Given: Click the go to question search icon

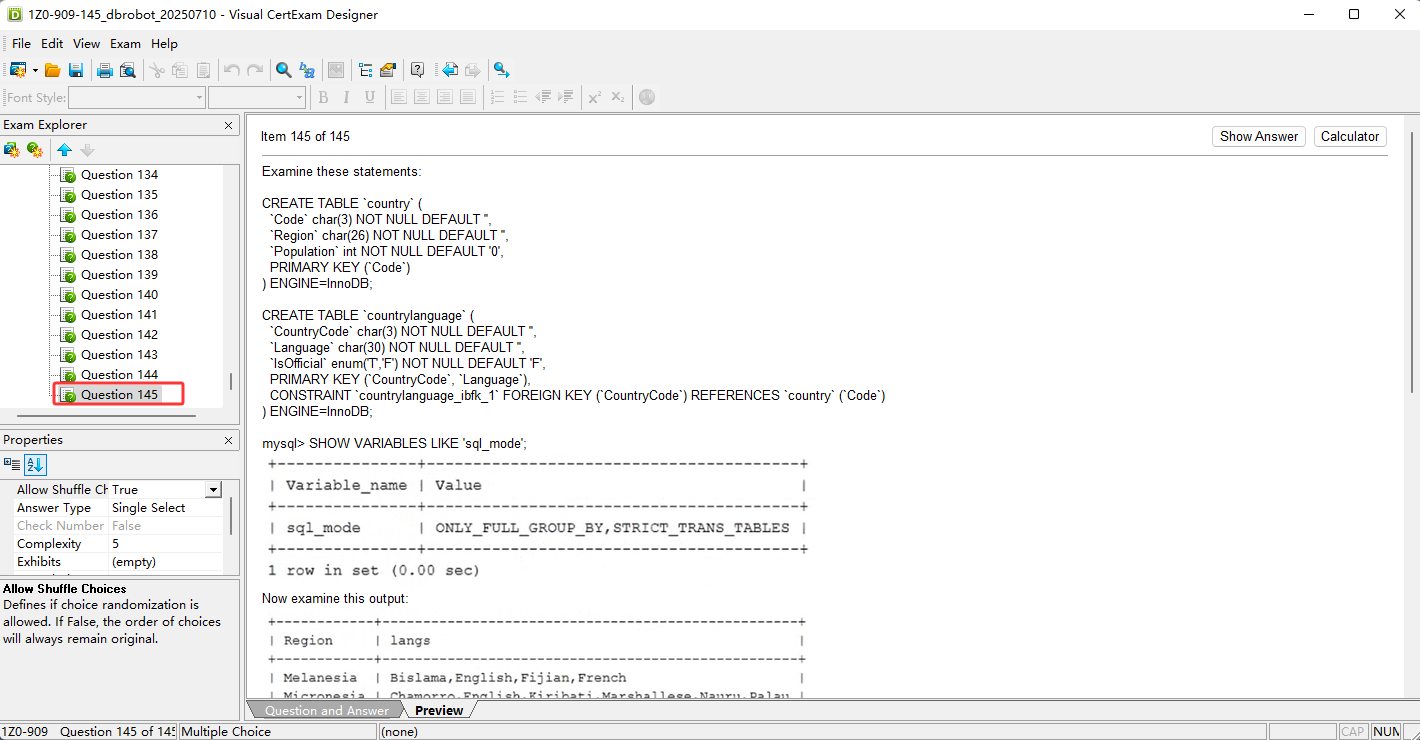Looking at the screenshot, I should pyautogui.click(x=501, y=70).
